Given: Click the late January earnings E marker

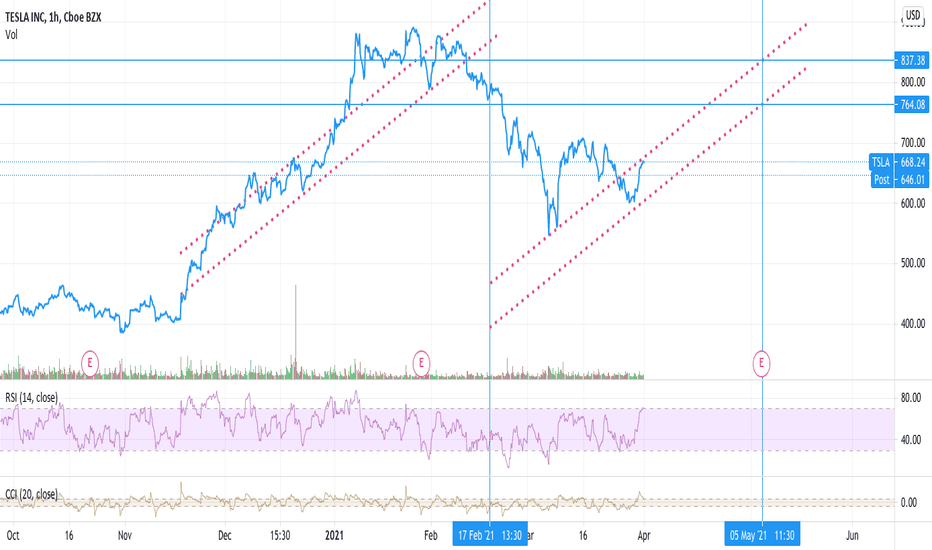Looking at the screenshot, I should [x=421, y=363].
